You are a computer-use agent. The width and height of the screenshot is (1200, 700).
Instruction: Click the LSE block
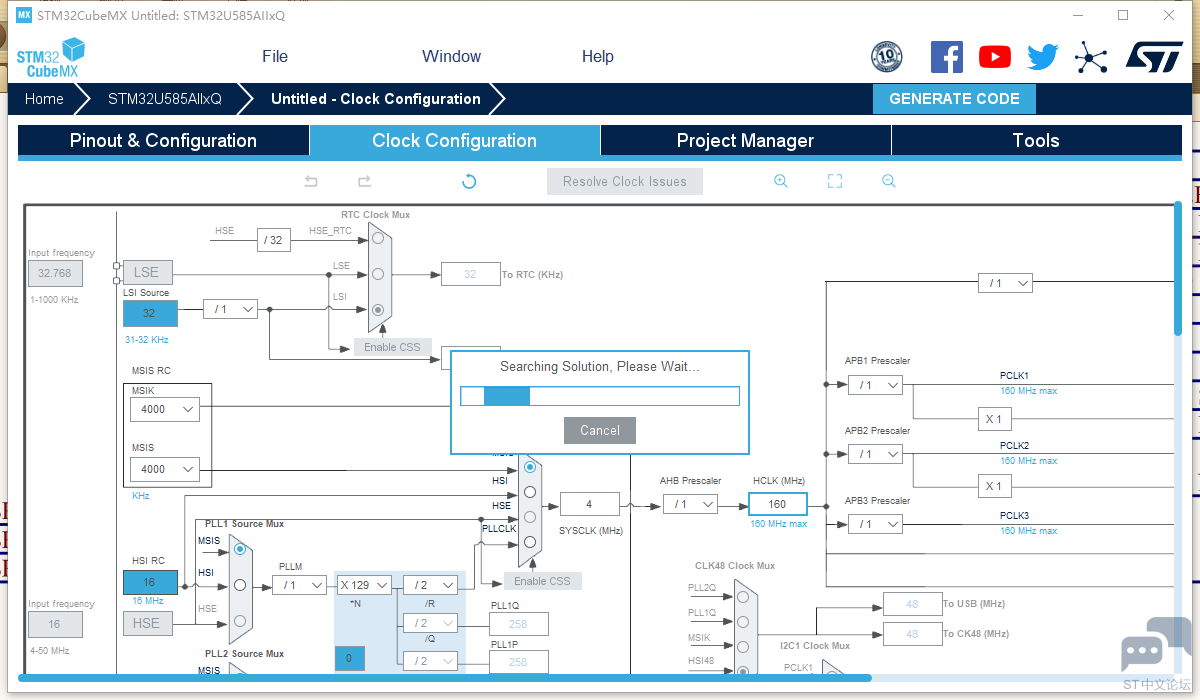146,272
